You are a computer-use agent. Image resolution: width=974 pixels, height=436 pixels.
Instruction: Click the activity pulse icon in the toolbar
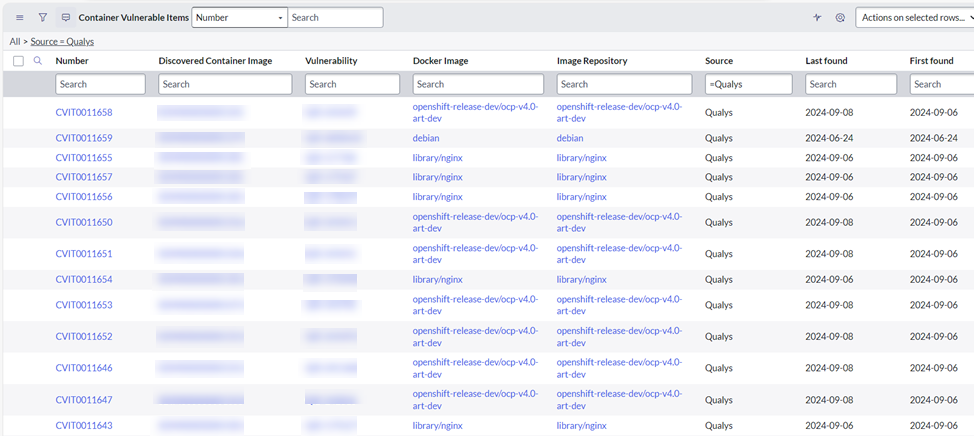tap(817, 18)
